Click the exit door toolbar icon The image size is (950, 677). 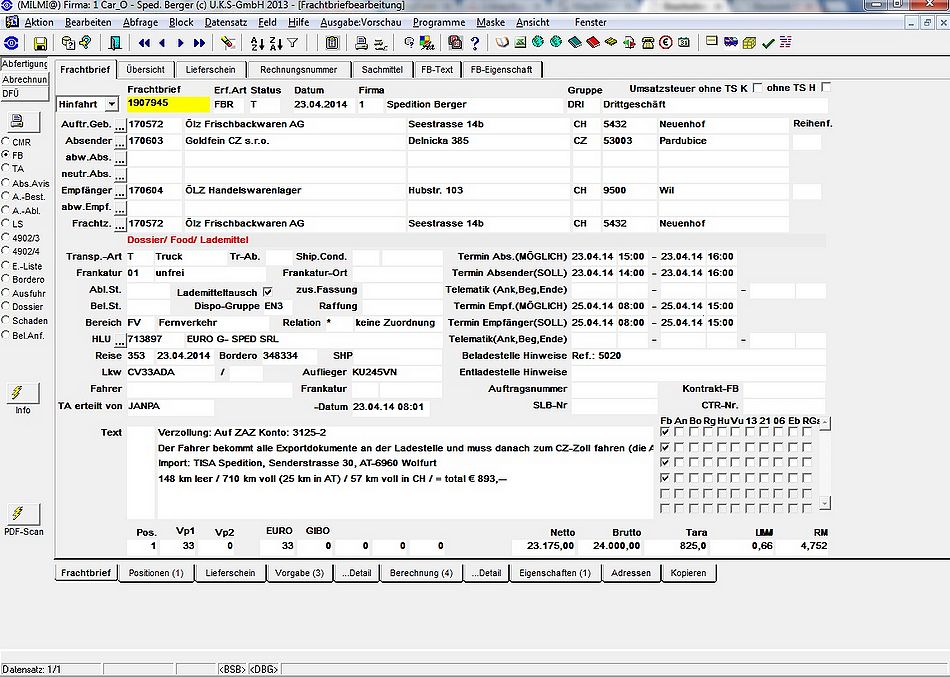tap(115, 43)
